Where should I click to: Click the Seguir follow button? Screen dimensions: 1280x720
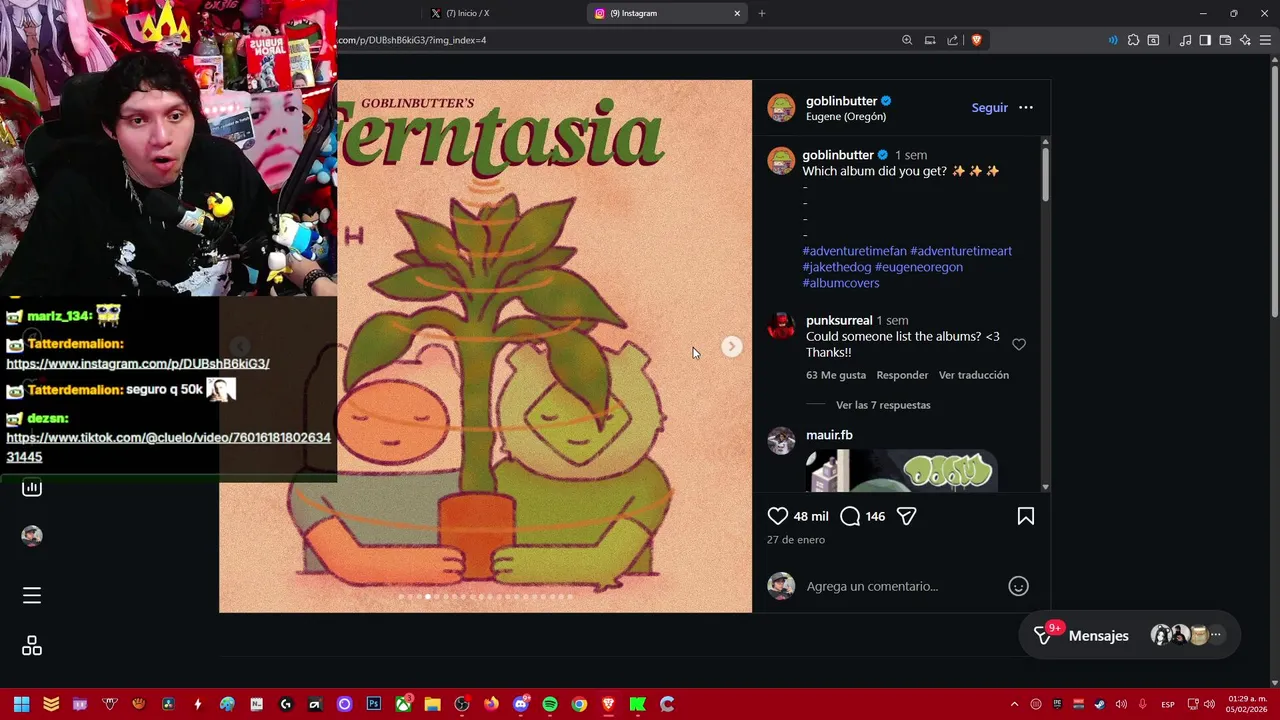(x=989, y=108)
